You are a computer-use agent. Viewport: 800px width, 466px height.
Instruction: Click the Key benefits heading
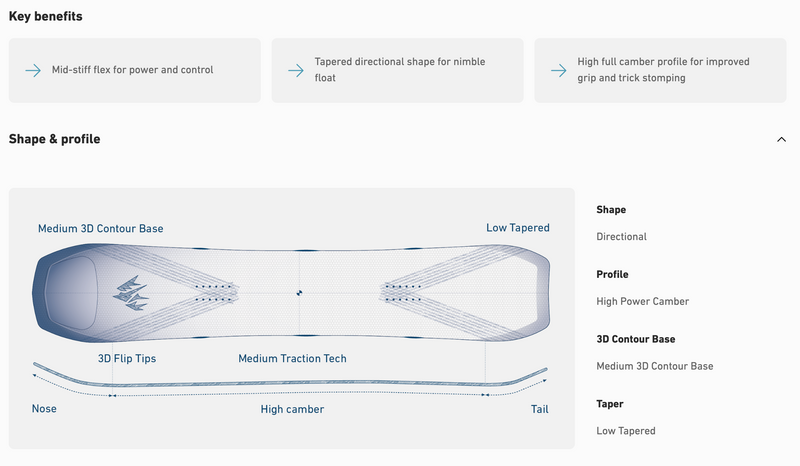(x=45, y=17)
